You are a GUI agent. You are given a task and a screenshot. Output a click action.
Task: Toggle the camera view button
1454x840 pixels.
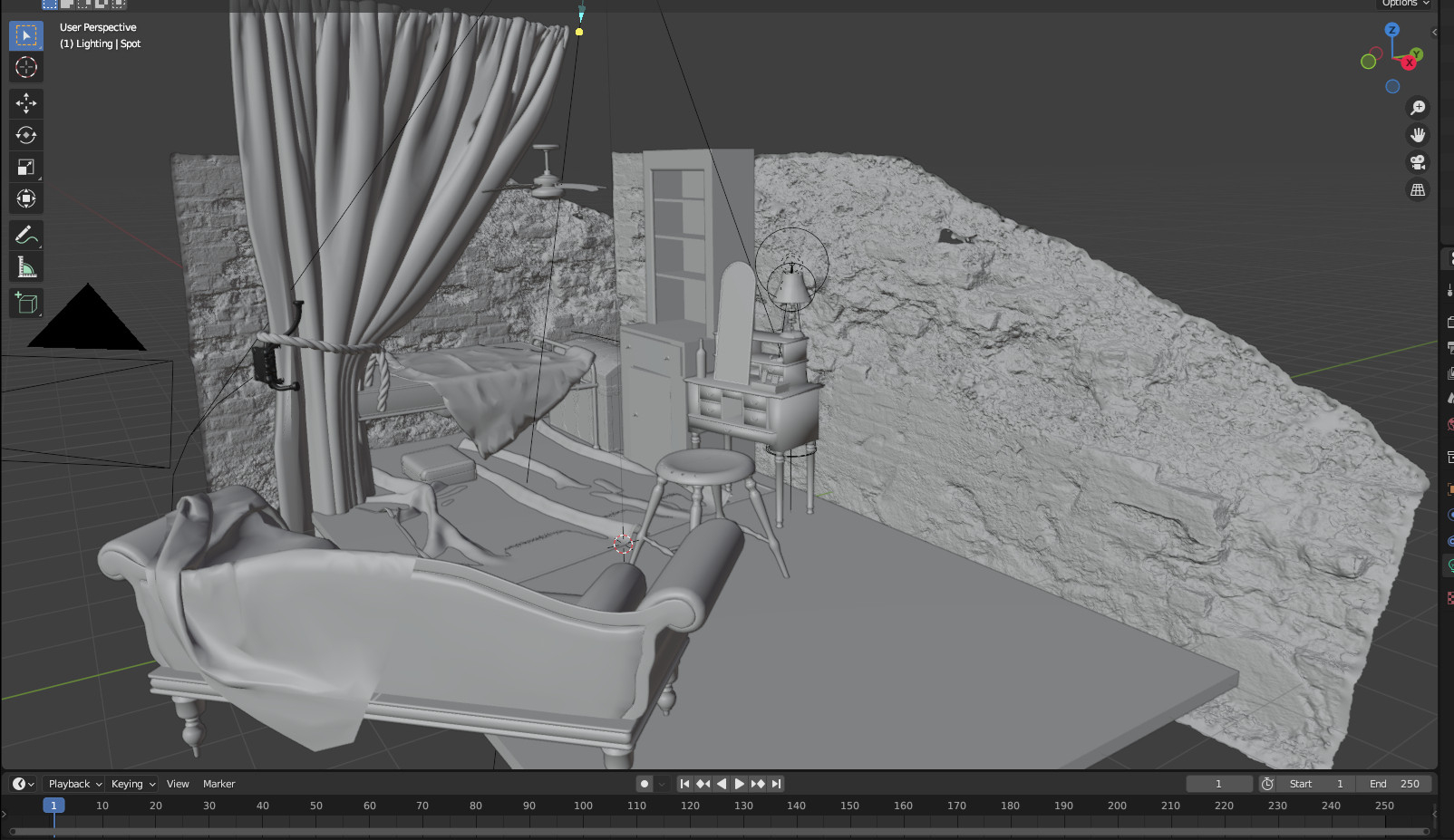tap(1418, 162)
